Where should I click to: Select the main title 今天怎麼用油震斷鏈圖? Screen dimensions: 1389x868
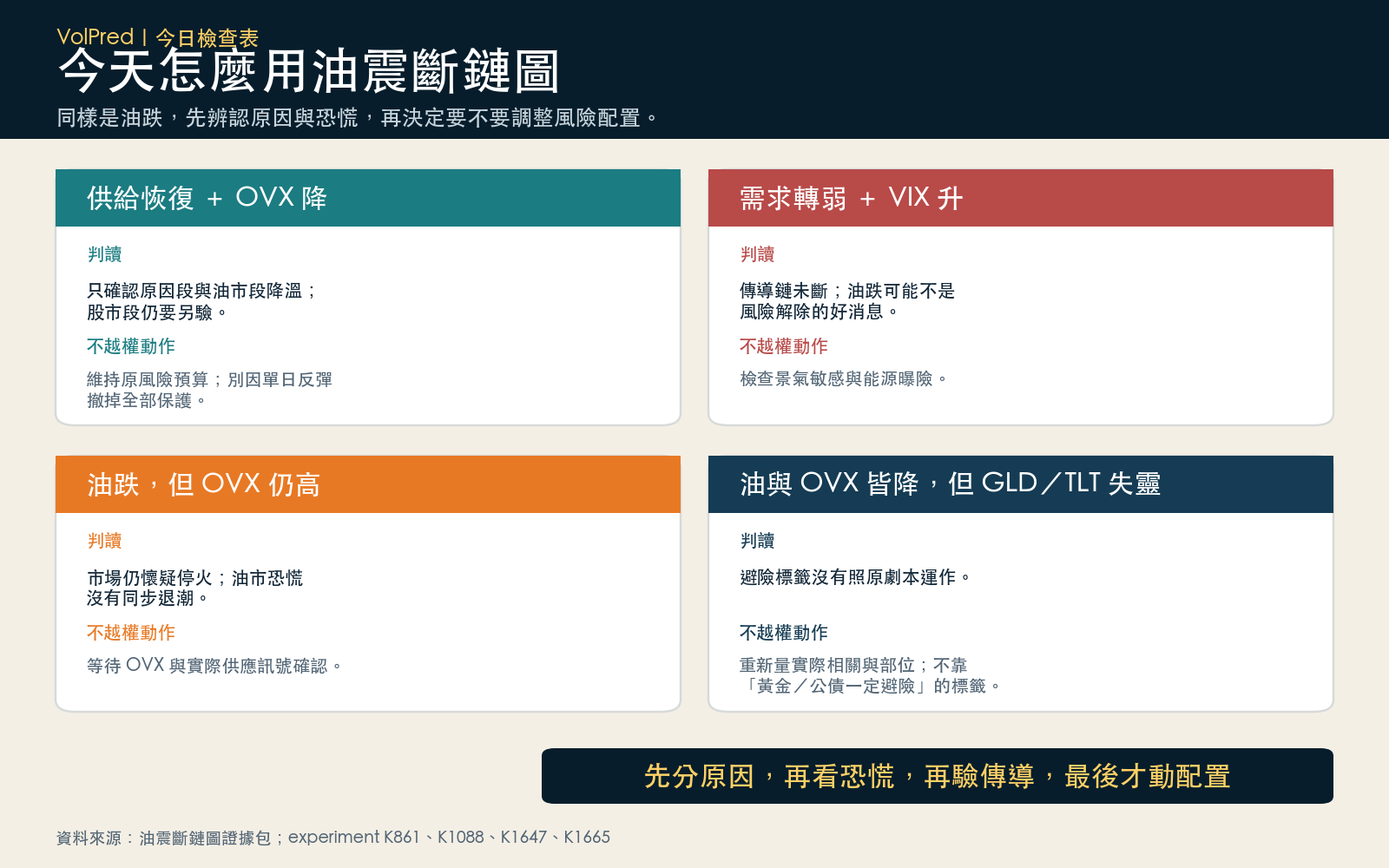click(309, 71)
